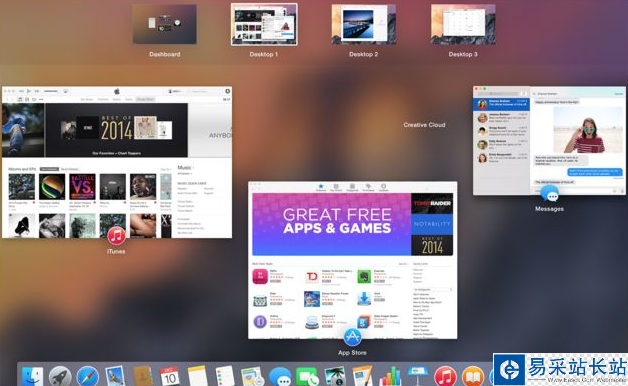Click Categories tab in App Store window

pyautogui.click(x=352, y=187)
